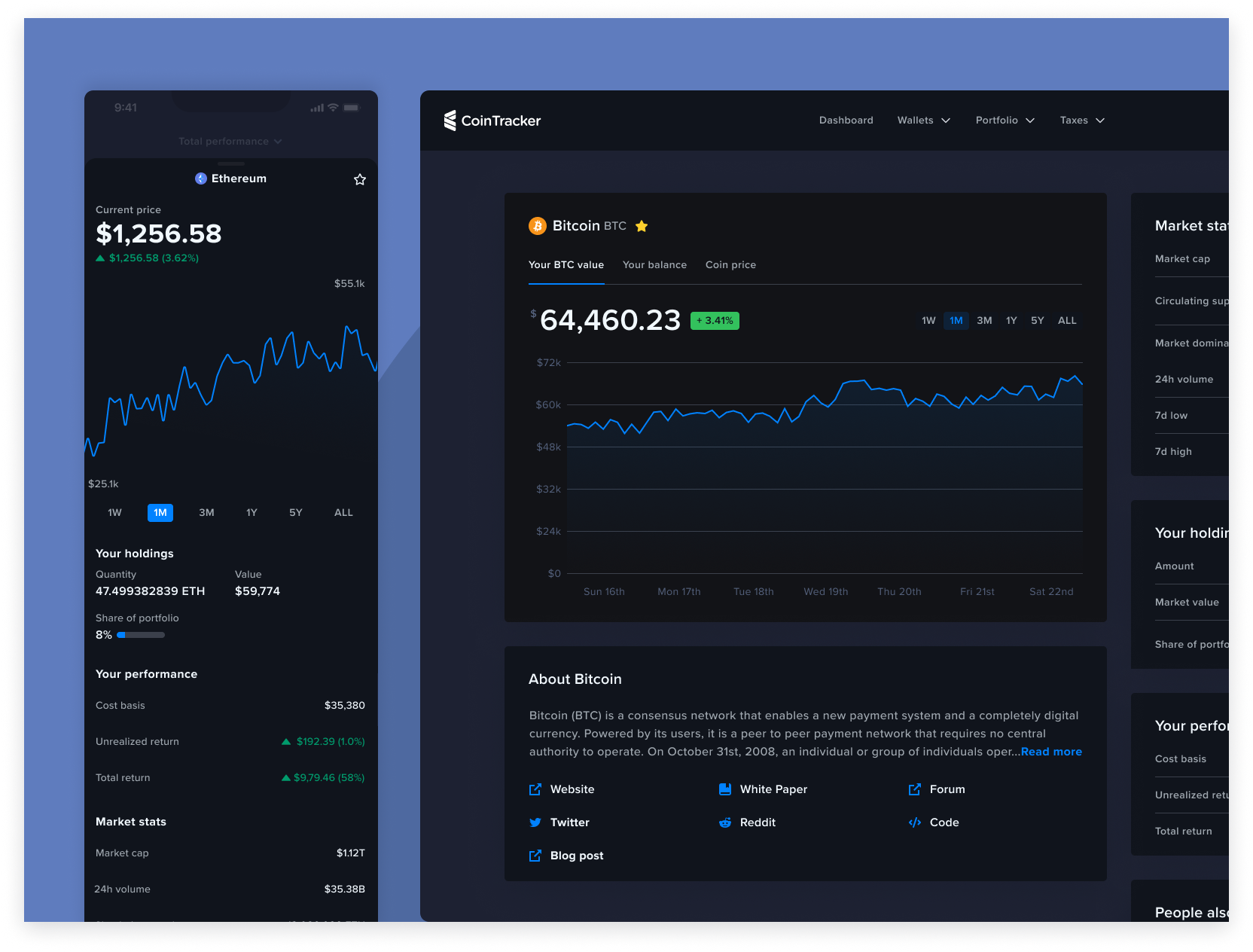Viewport: 1253px width, 952px height.
Task: Switch to the Coin price tab
Action: [730, 265]
